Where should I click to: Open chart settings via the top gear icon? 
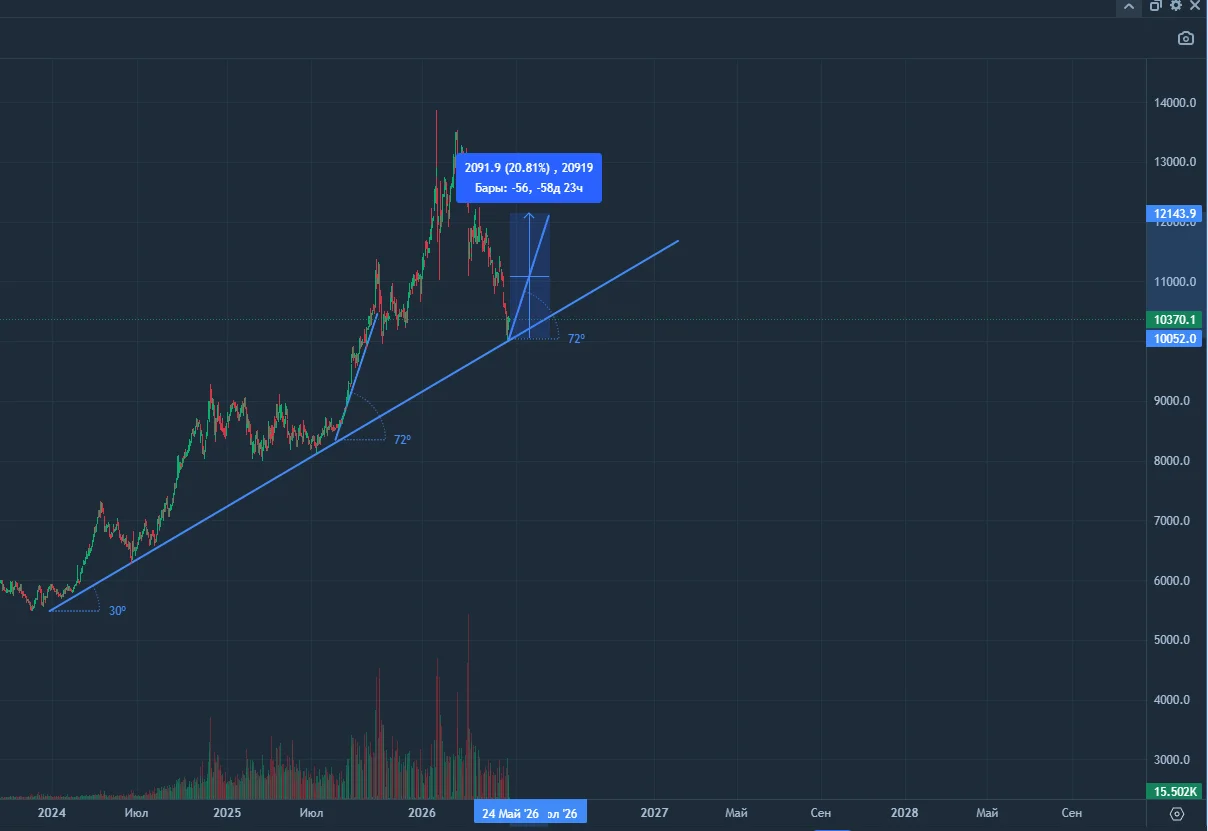click(x=1175, y=6)
